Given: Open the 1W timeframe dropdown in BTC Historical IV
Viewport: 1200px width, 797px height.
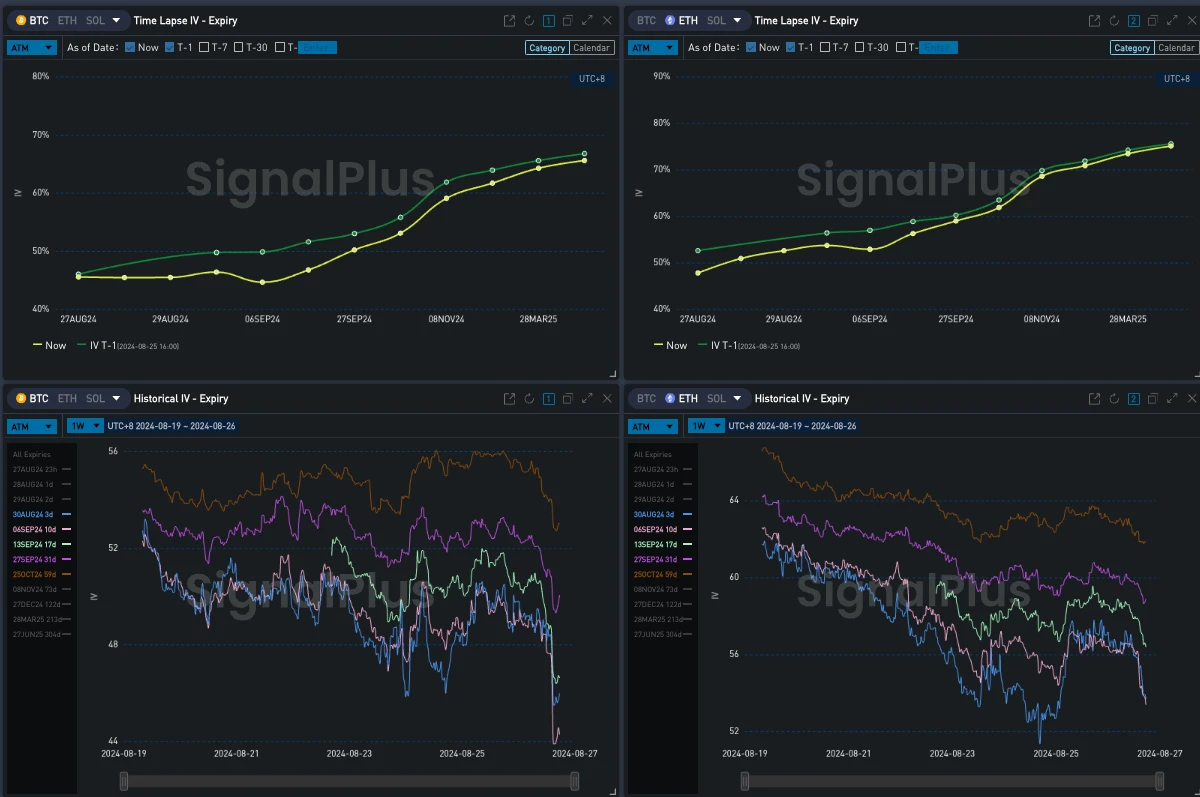Looking at the screenshot, I should (x=85, y=426).
